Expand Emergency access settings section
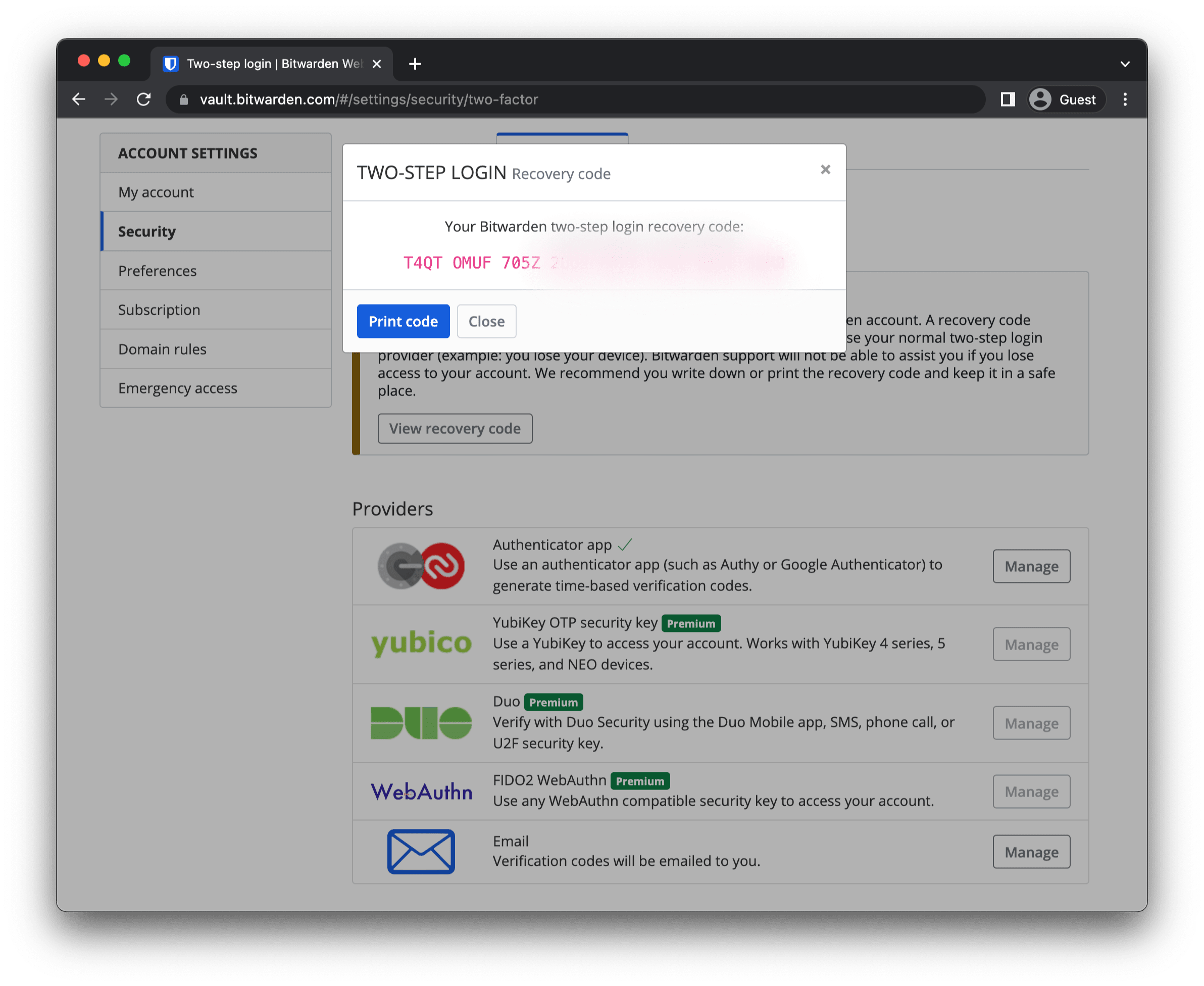 click(x=178, y=388)
